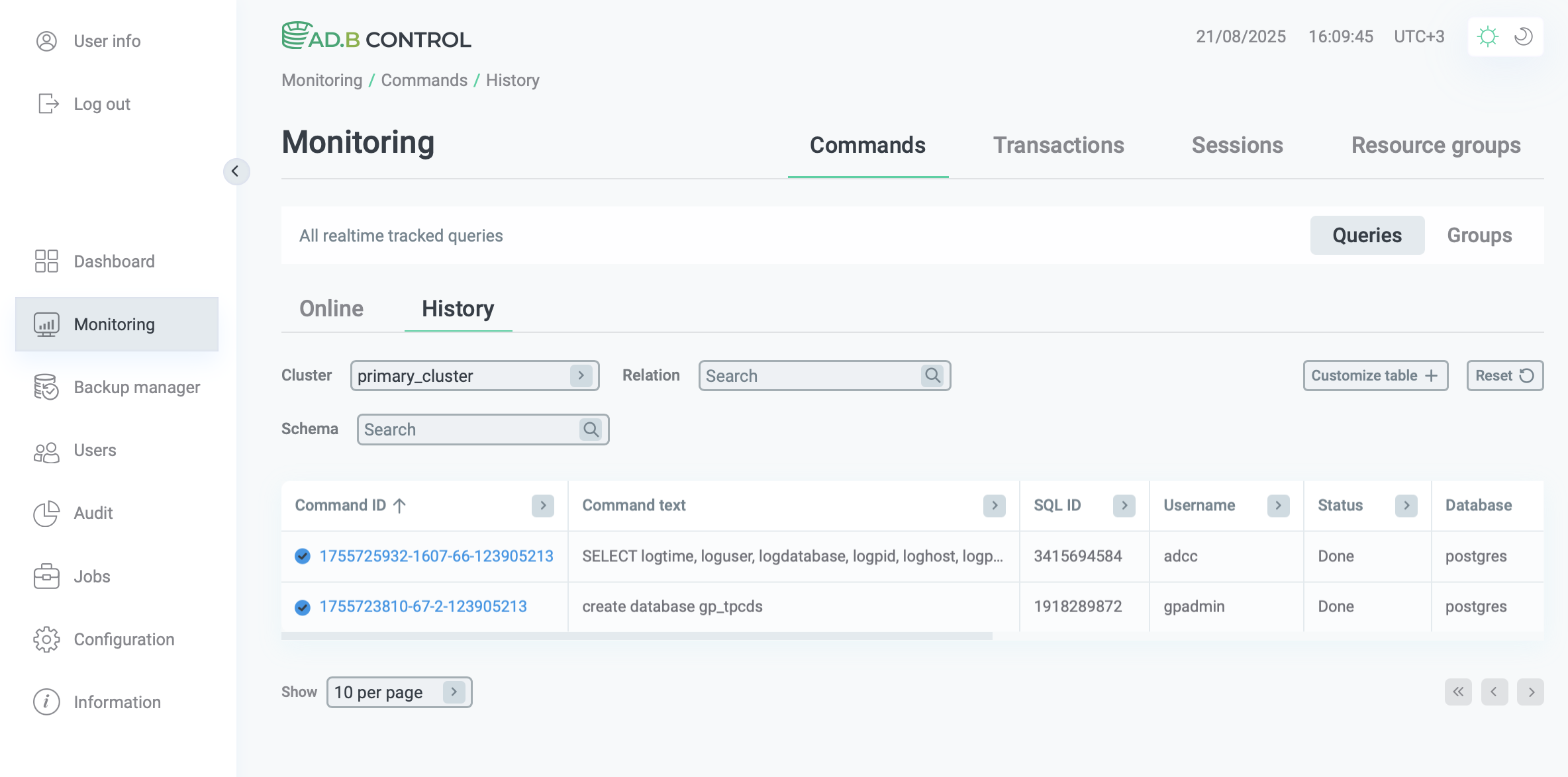Open the Cluster primary_cluster selector
This screenshot has height=777, width=1568.
coord(580,375)
